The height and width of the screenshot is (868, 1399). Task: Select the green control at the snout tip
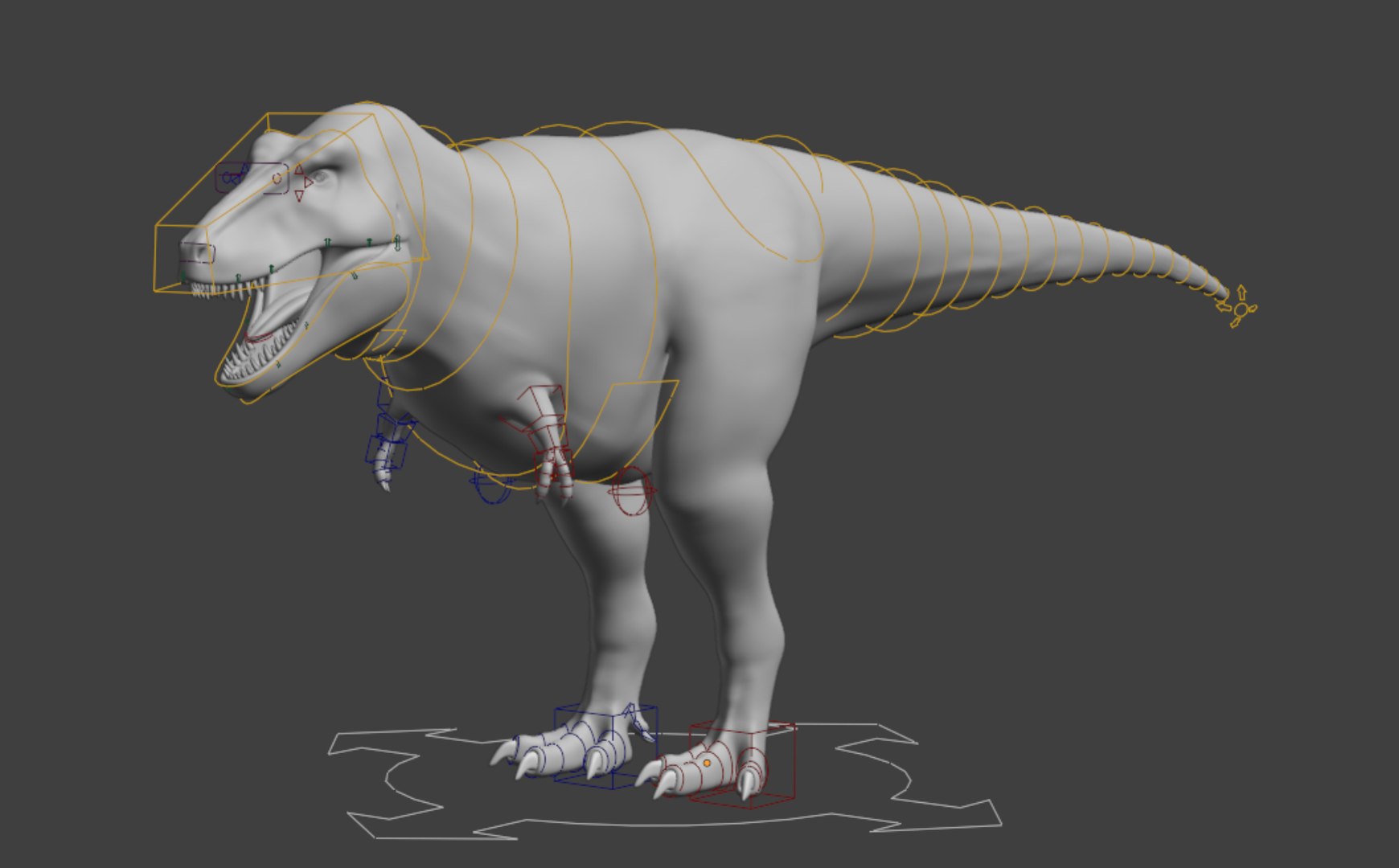(x=183, y=276)
